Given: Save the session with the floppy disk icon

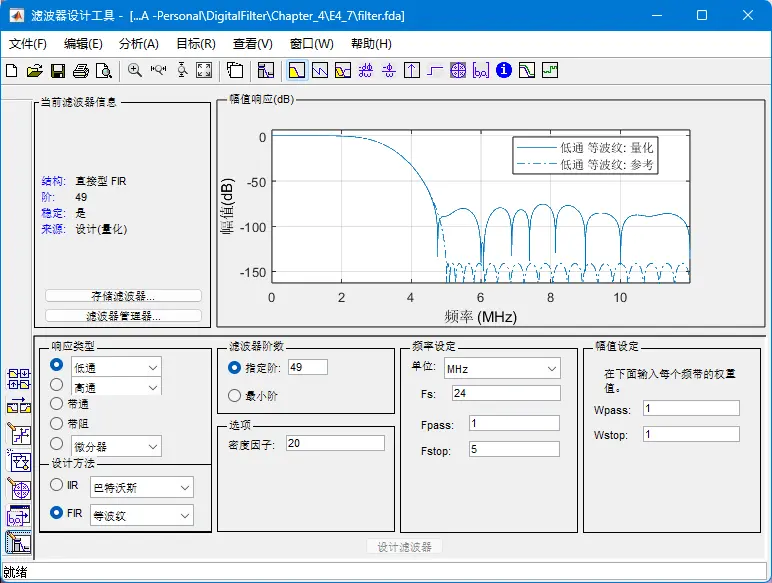Looking at the screenshot, I should click(58, 70).
